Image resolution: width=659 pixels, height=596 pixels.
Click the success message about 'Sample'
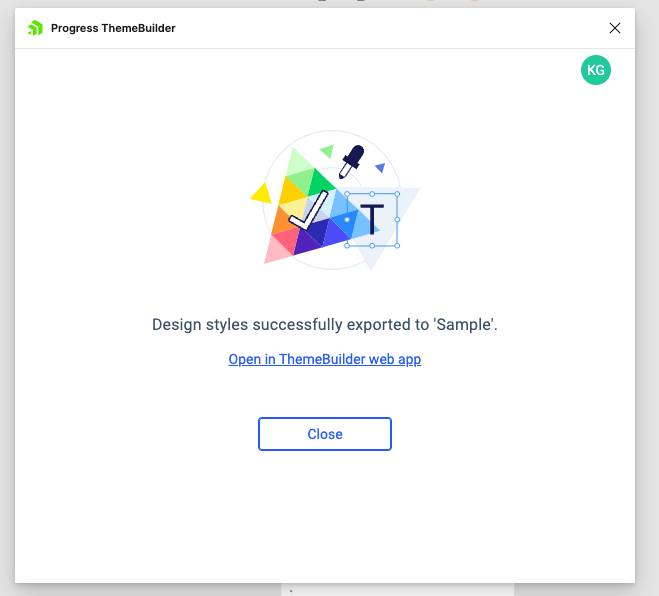[x=324, y=324]
